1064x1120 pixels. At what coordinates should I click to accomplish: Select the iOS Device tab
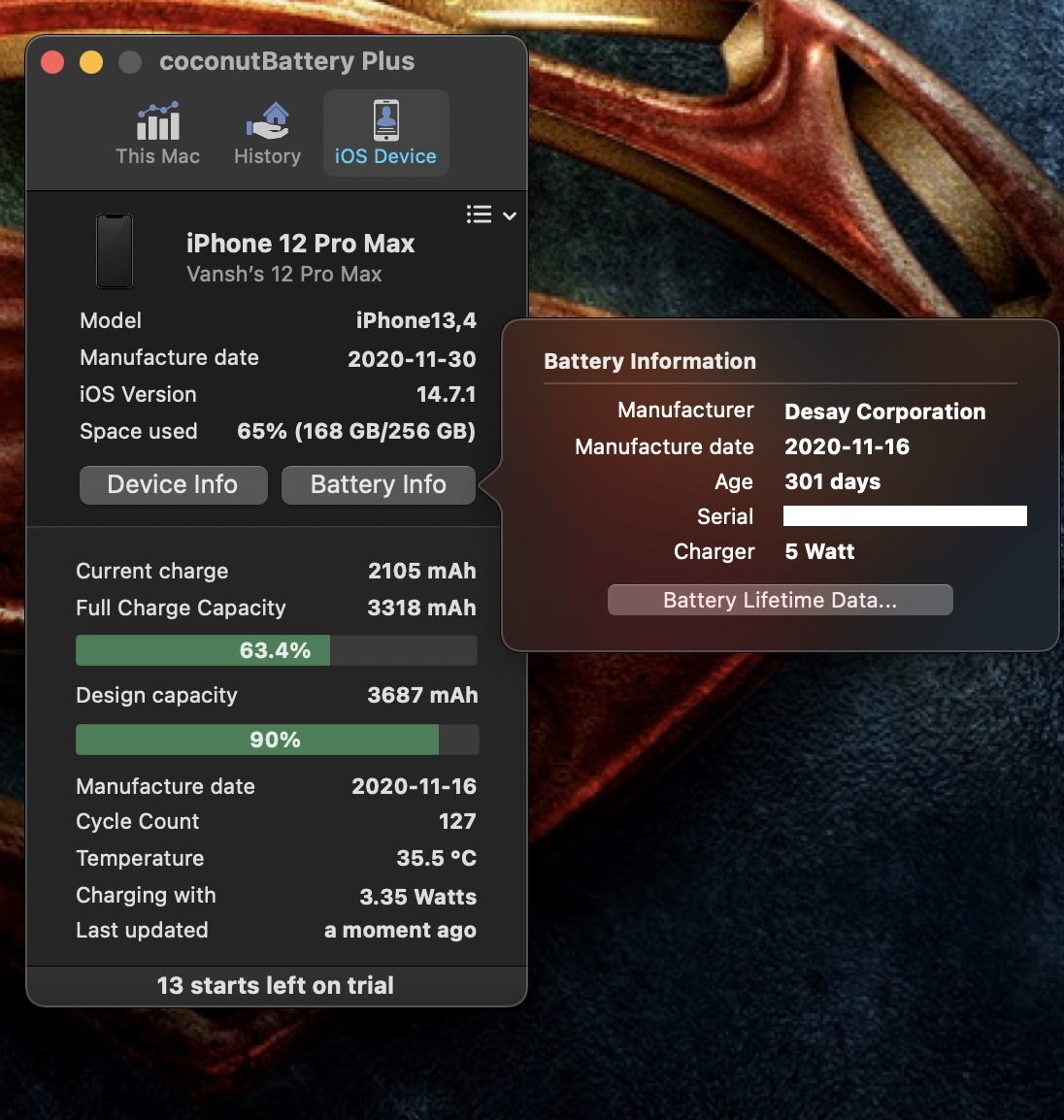pyautogui.click(x=385, y=134)
